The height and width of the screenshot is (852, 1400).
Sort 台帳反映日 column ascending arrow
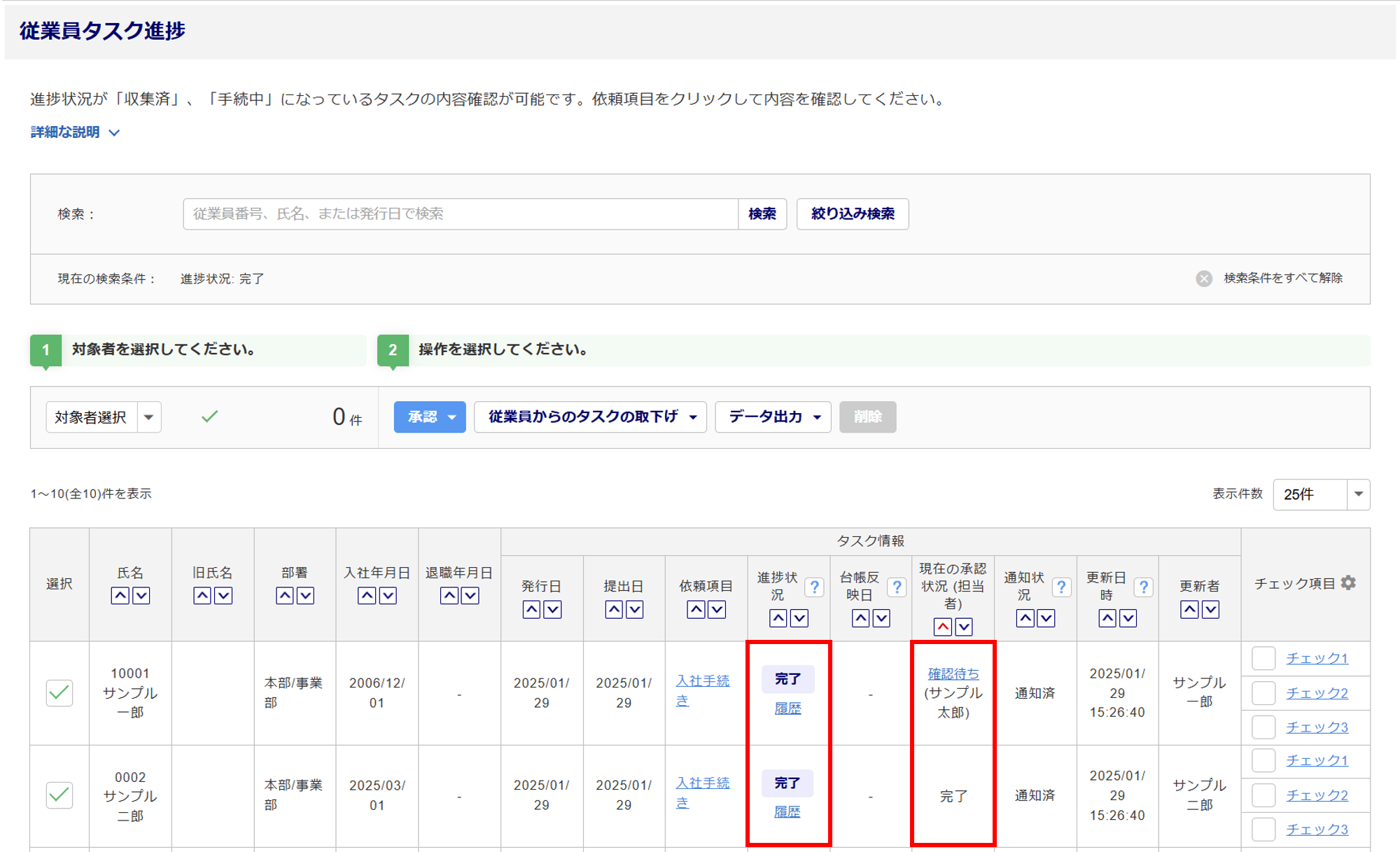861,618
